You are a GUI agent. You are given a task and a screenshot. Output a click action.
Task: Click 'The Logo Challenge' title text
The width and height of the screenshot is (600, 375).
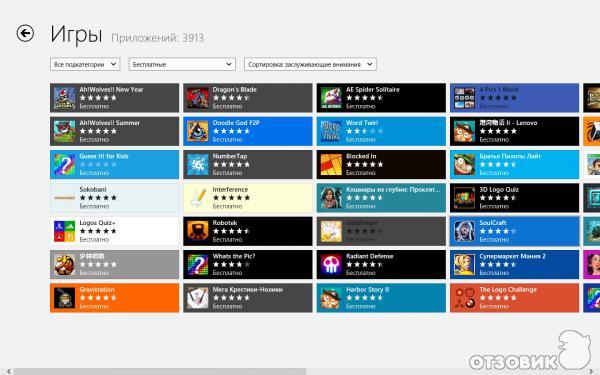tap(508, 290)
